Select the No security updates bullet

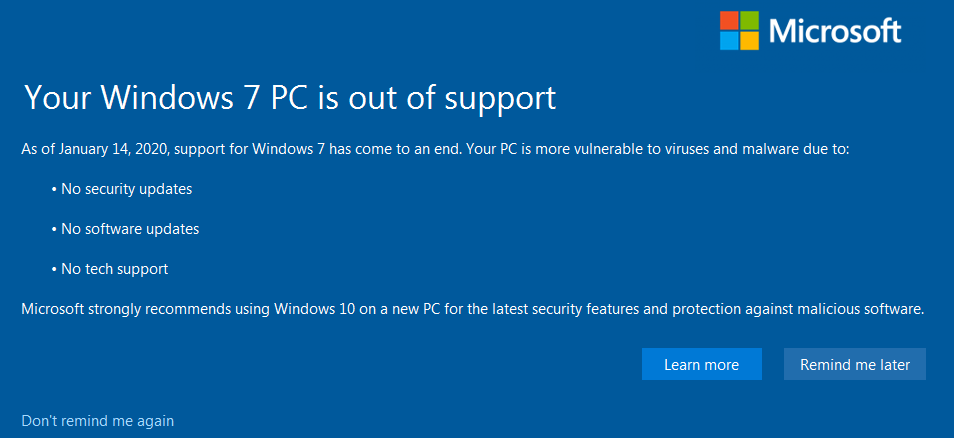point(122,189)
